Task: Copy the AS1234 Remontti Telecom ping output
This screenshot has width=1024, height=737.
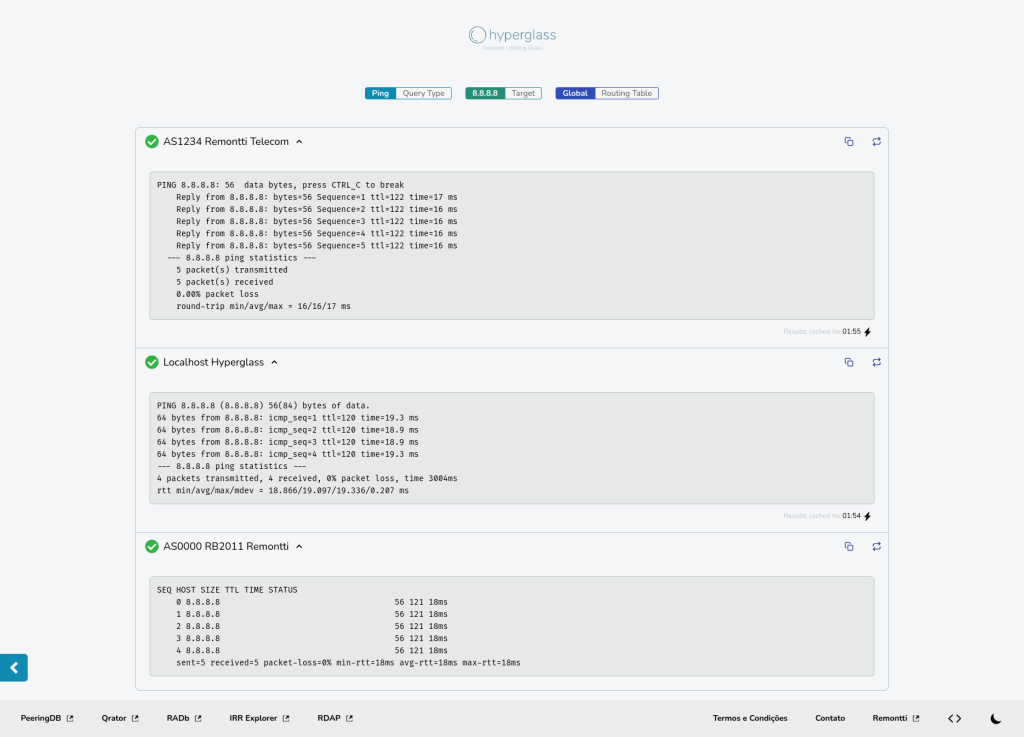Action: (x=849, y=141)
